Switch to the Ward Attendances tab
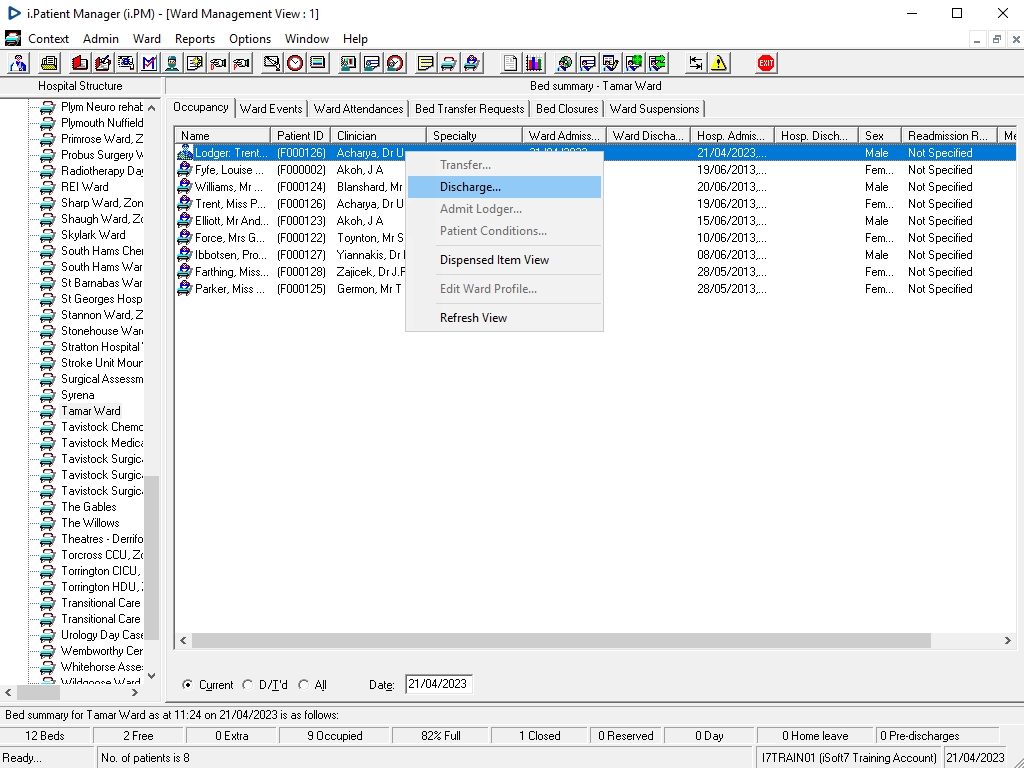Screen dimensions: 1024x768 pos(359,109)
